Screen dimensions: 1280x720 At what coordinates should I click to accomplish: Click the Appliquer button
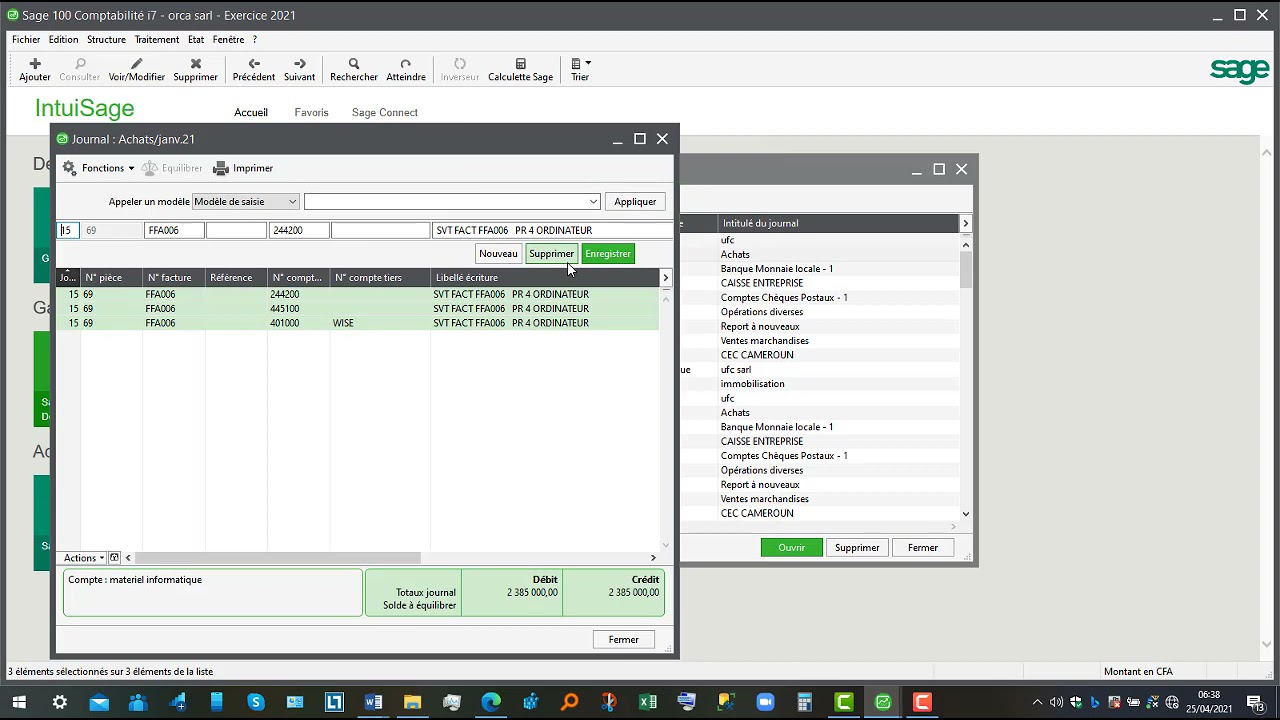635,201
